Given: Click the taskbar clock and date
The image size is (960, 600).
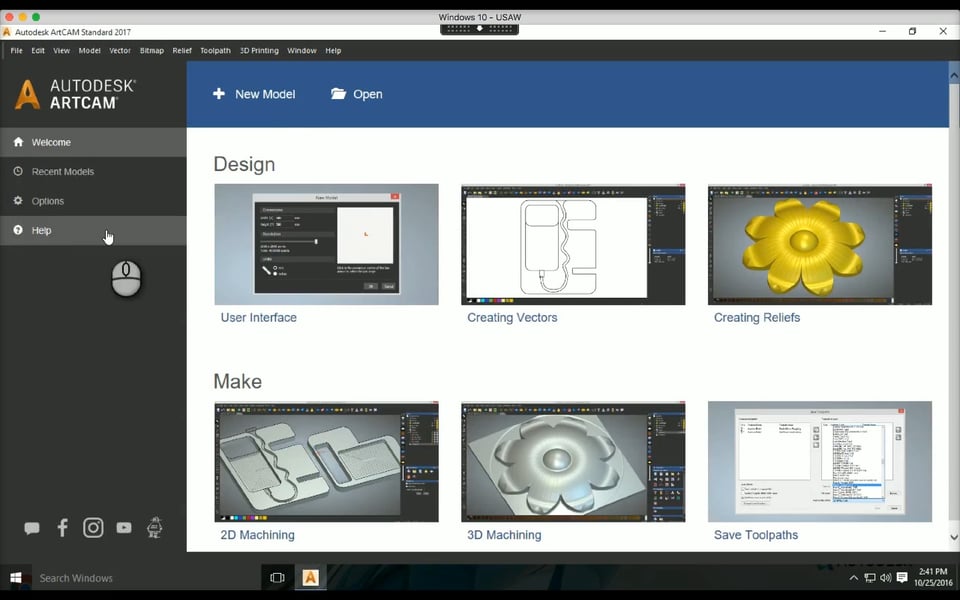Looking at the screenshot, I should [x=933, y=577].
